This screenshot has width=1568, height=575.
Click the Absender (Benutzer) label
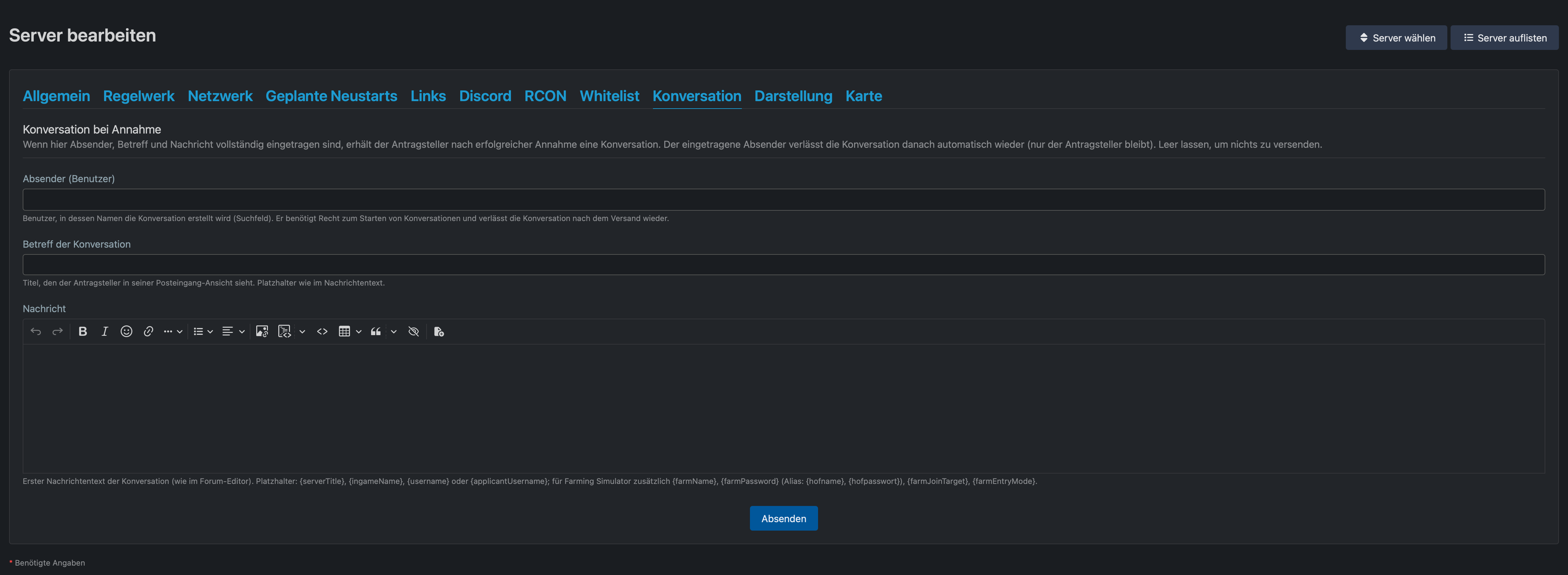(69, 179)
